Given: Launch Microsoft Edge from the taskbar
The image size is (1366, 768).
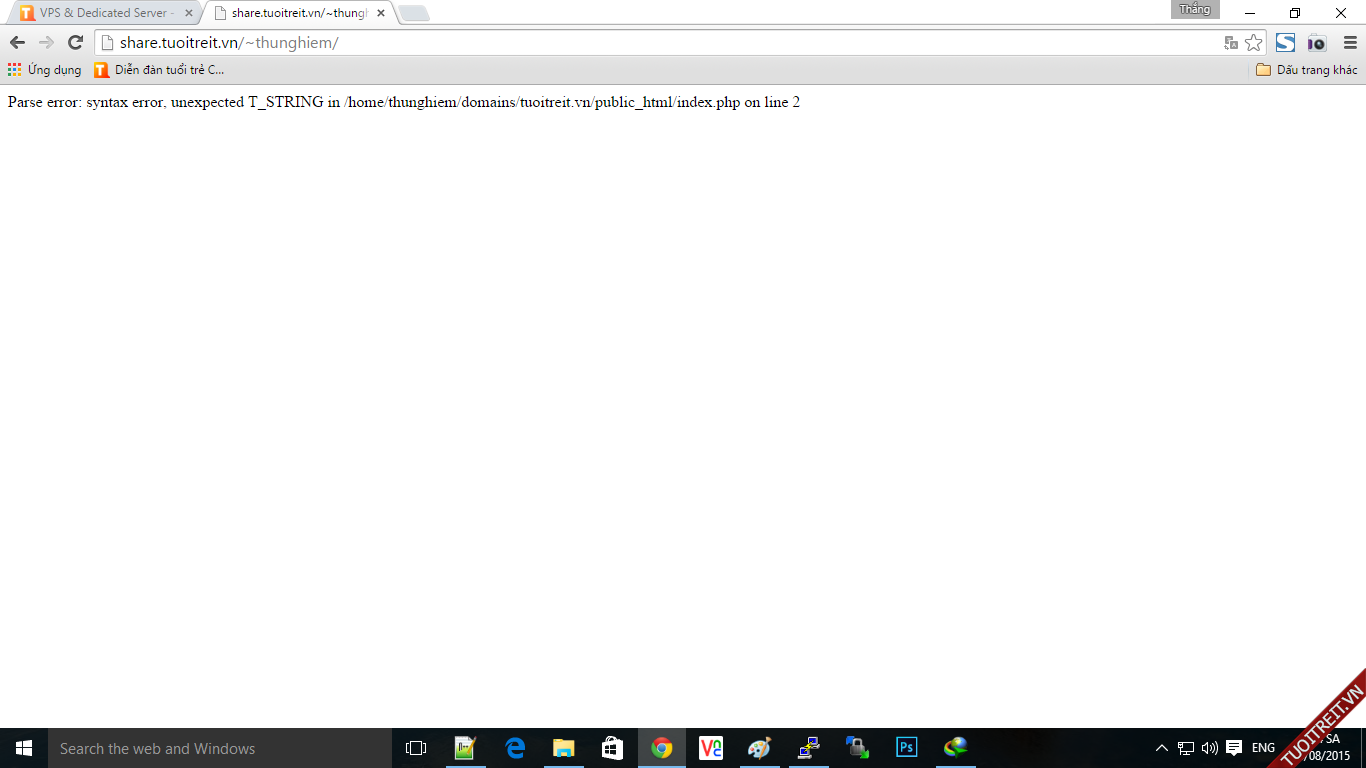Looking at the screenshot, I should (515, 748).
